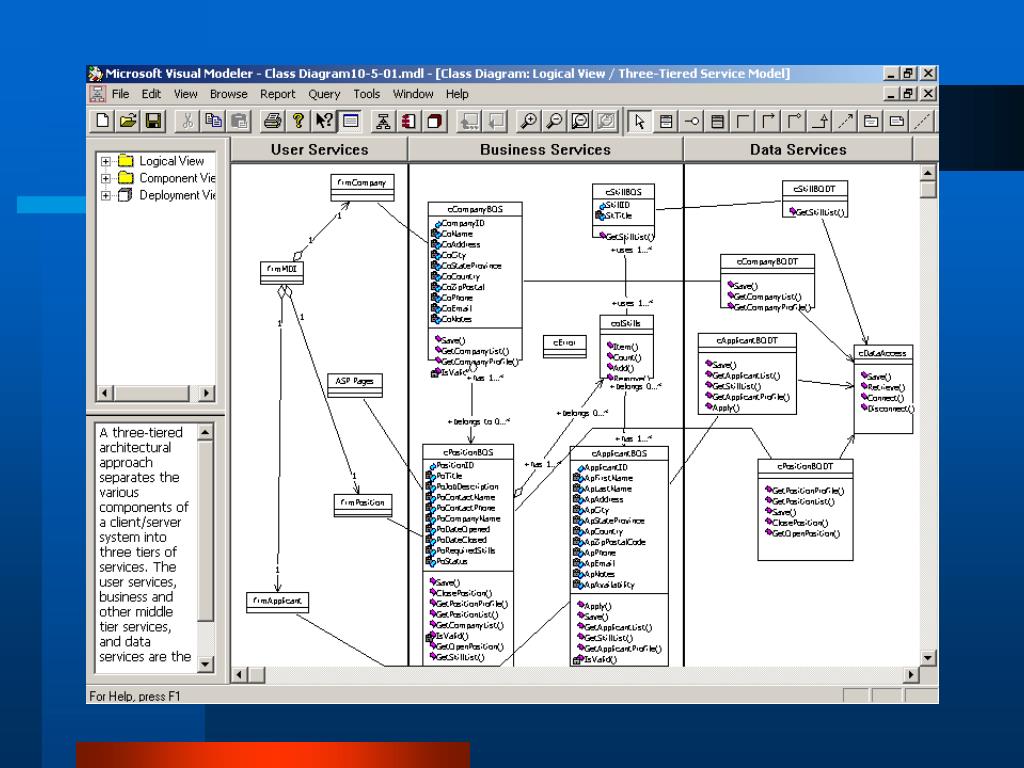The height and width of the screenshot is (768, 1024).
Task: Click the New model toolbar icon
Action: click(103, 121)
